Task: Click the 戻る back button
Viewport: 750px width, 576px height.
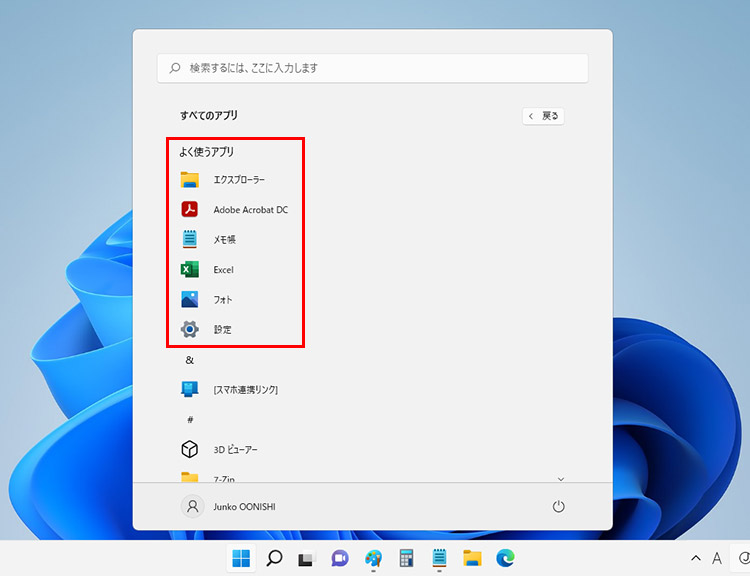Action: coord(543,116)
